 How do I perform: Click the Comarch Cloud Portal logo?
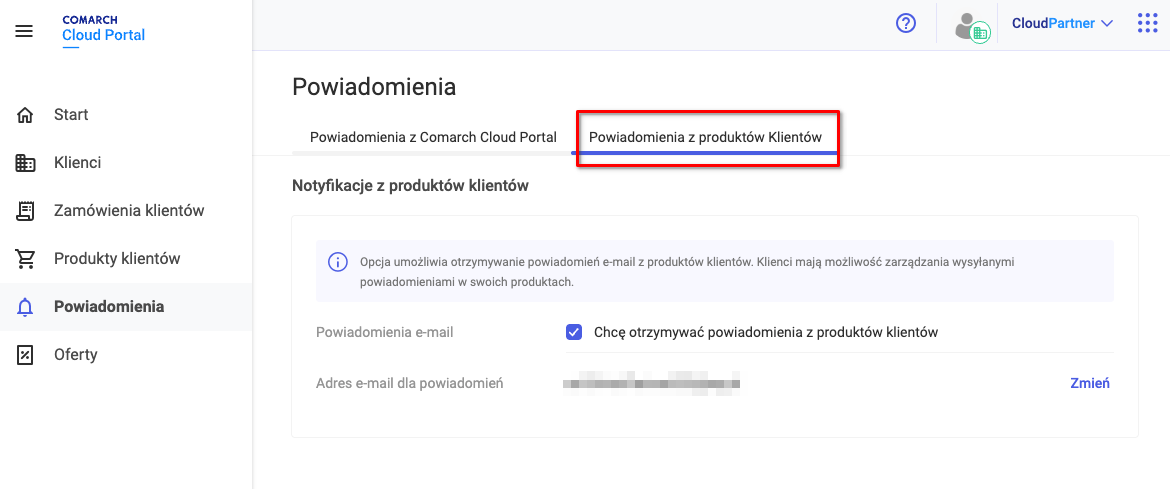tap(104, 31)
